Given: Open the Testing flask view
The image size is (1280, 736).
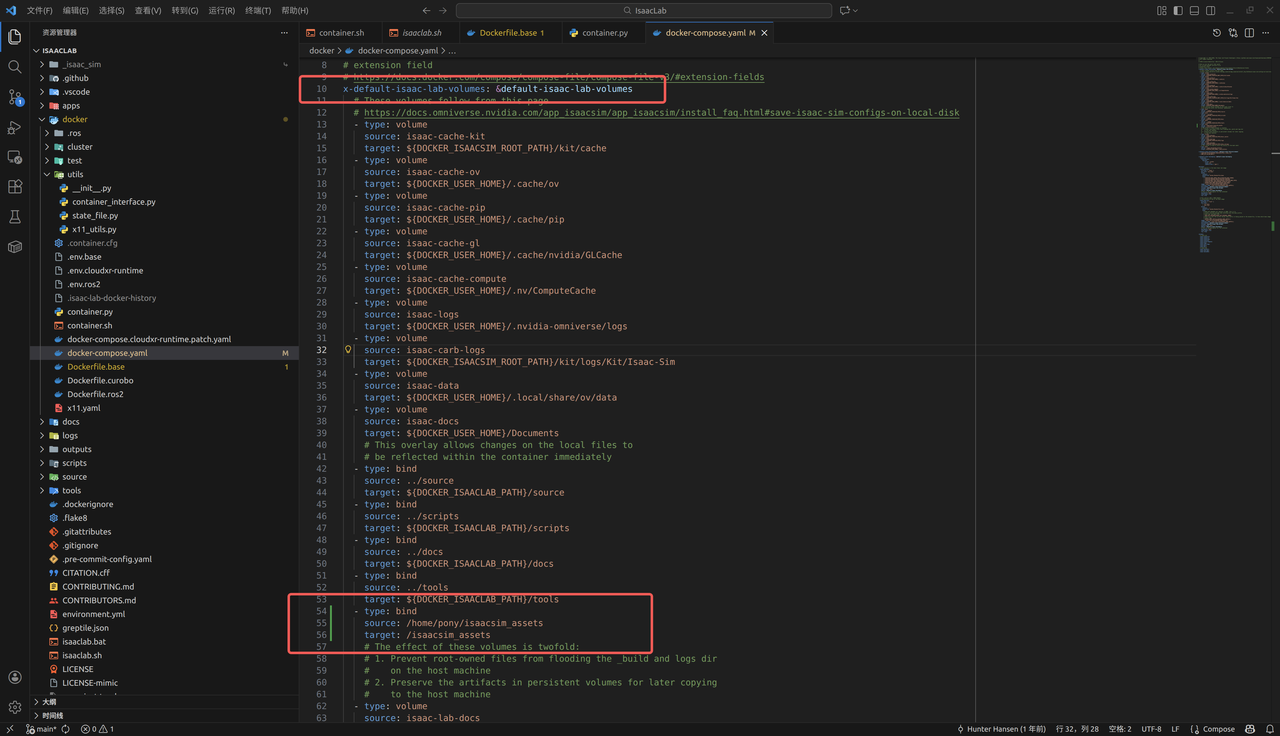Looking at the screenshot, I should (14, 217).
